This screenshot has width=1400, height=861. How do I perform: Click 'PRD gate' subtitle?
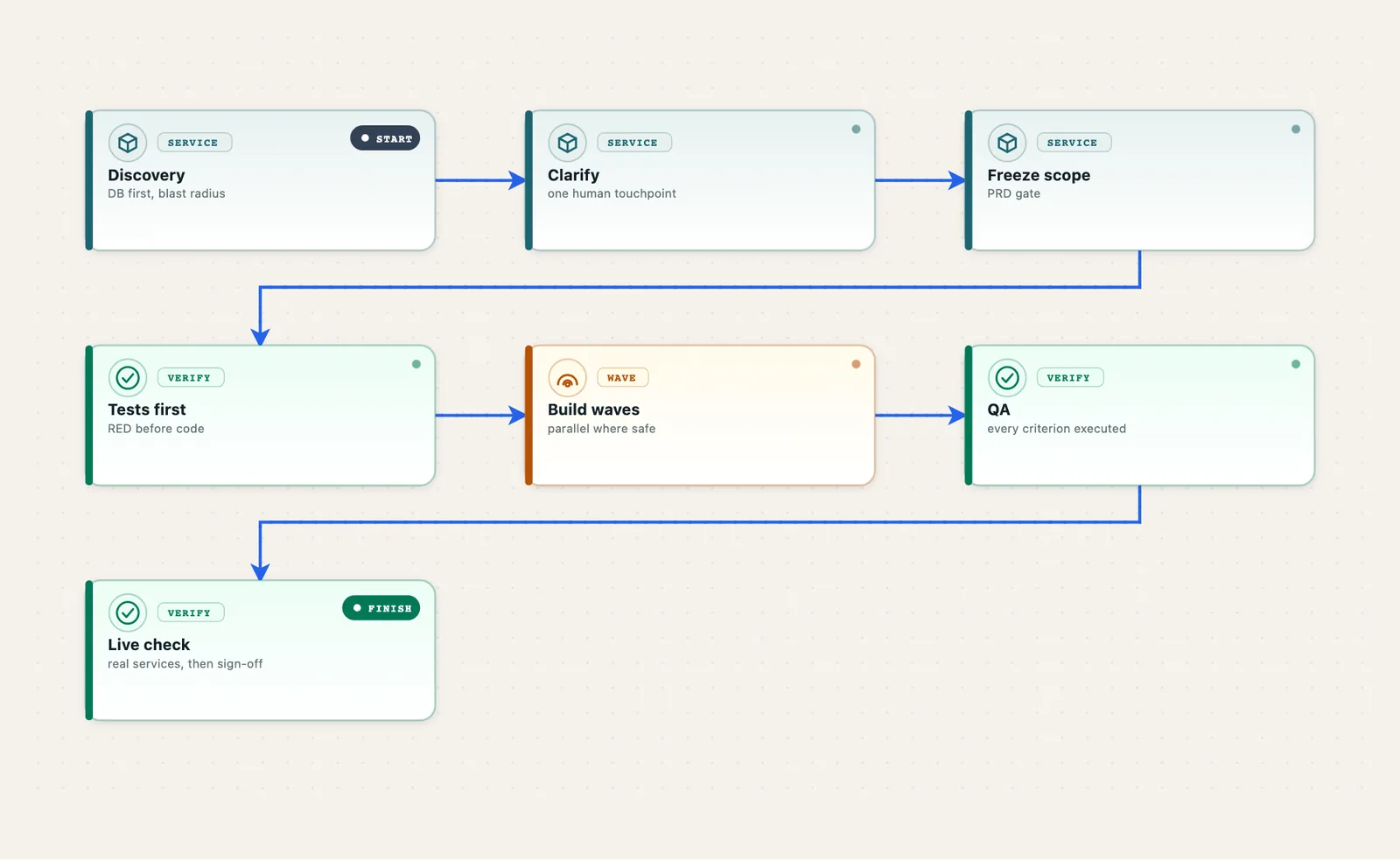click(1013, 193)
